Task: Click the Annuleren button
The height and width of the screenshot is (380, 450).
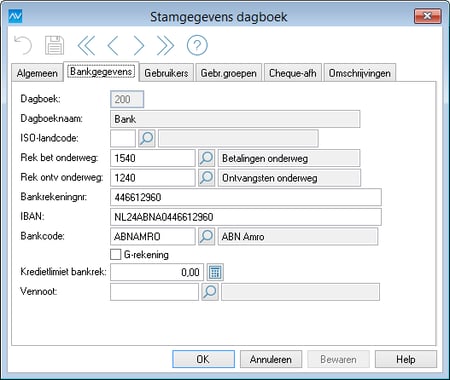Action: tap(271, 359)
